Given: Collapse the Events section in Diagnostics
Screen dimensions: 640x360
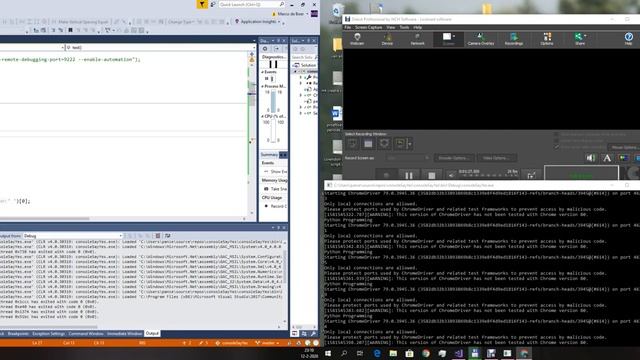Looking at the screenshot, I should point(262,72).
